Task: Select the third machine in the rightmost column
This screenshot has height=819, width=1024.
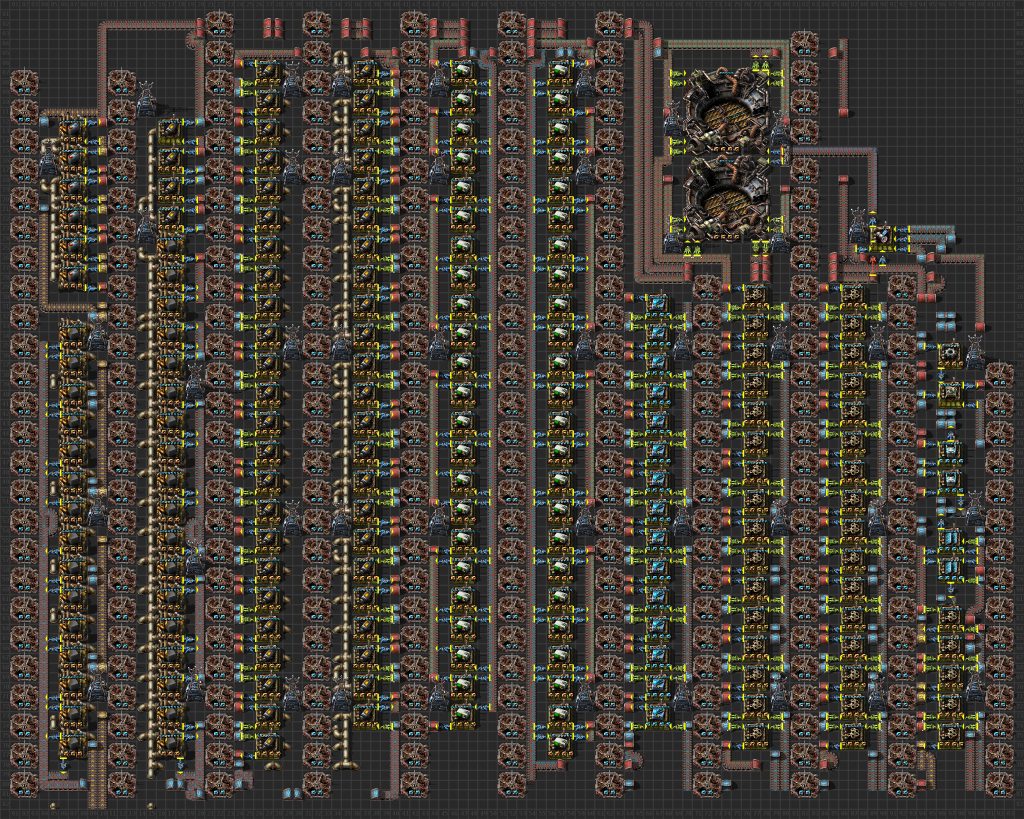Action: [950, 451]
